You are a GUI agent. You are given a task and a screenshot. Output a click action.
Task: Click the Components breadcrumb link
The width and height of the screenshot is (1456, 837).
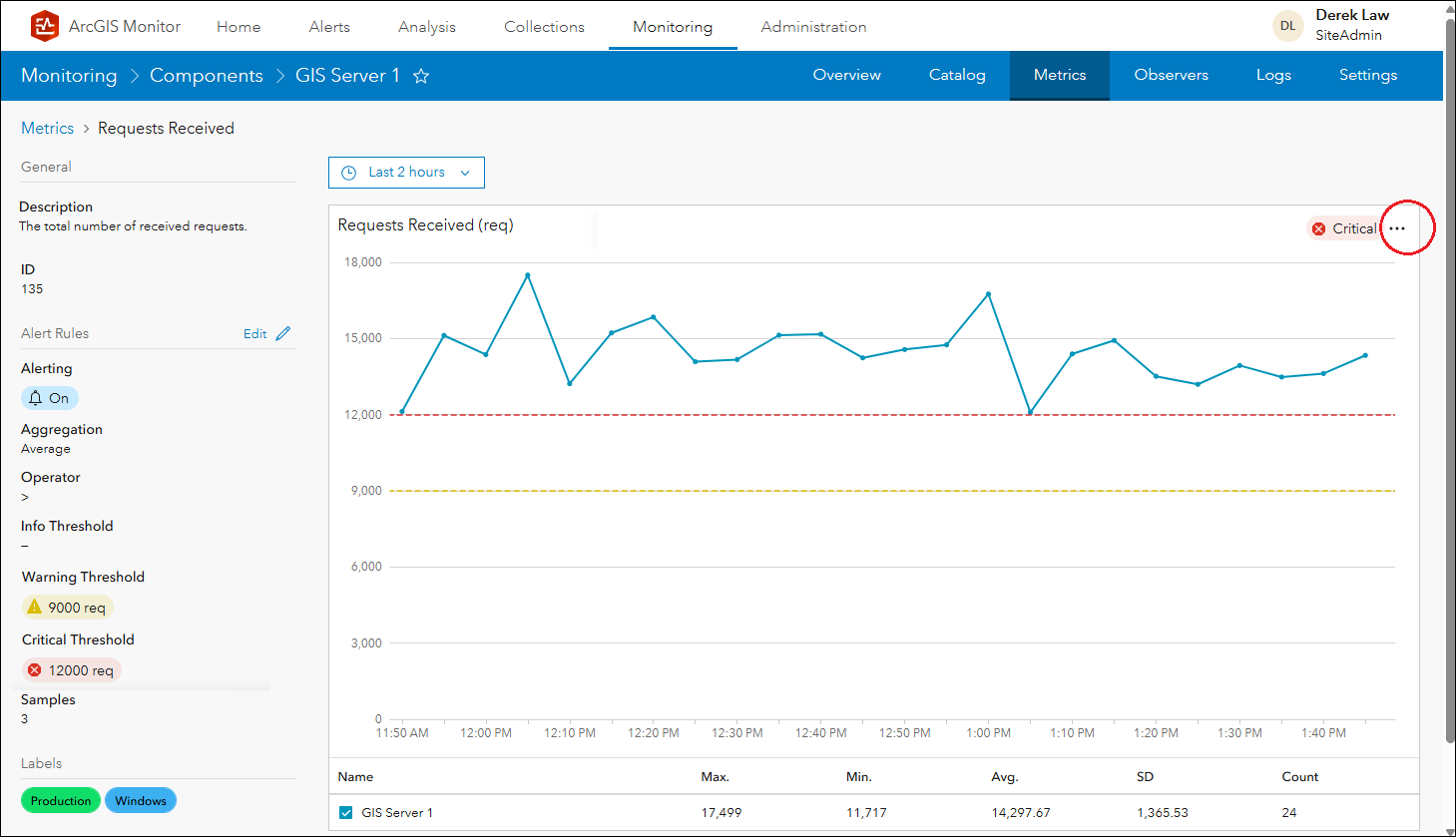point(207,76)
